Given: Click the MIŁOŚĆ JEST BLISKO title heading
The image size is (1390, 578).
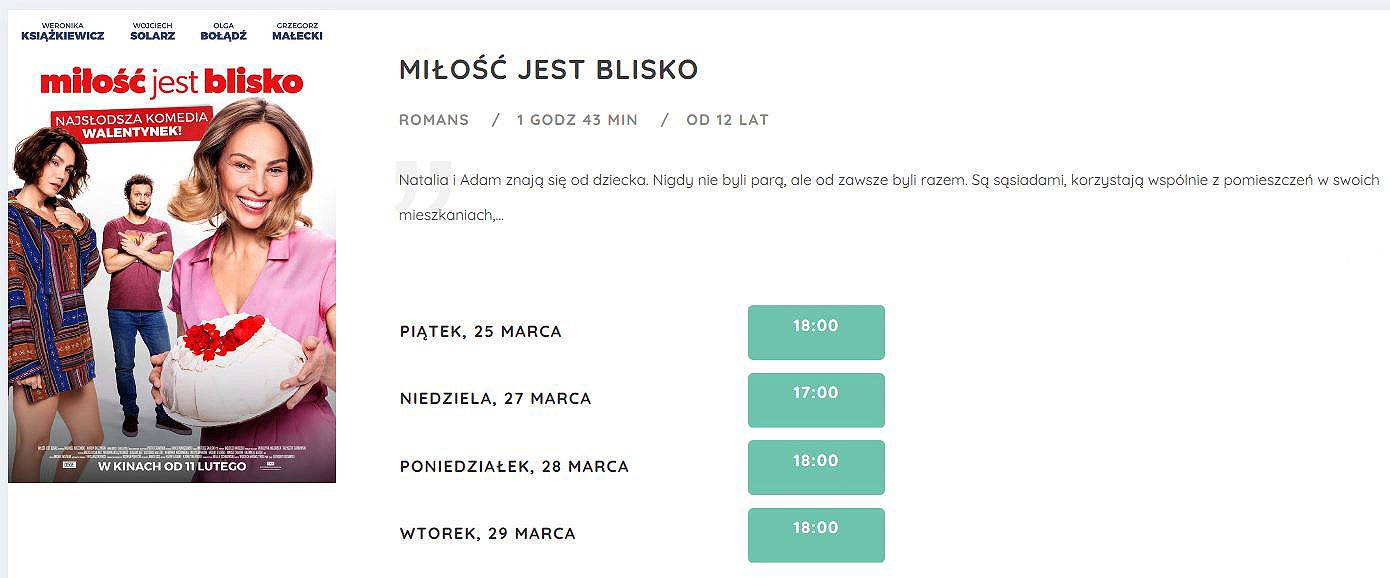Looking at the screenshot, I should tap(548, 69).
